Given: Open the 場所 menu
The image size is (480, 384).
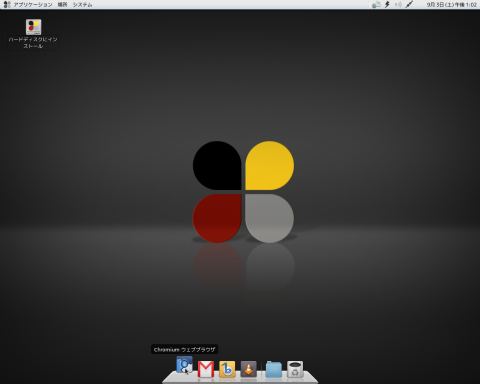Looking at the screenshot, I should (62, 5).
